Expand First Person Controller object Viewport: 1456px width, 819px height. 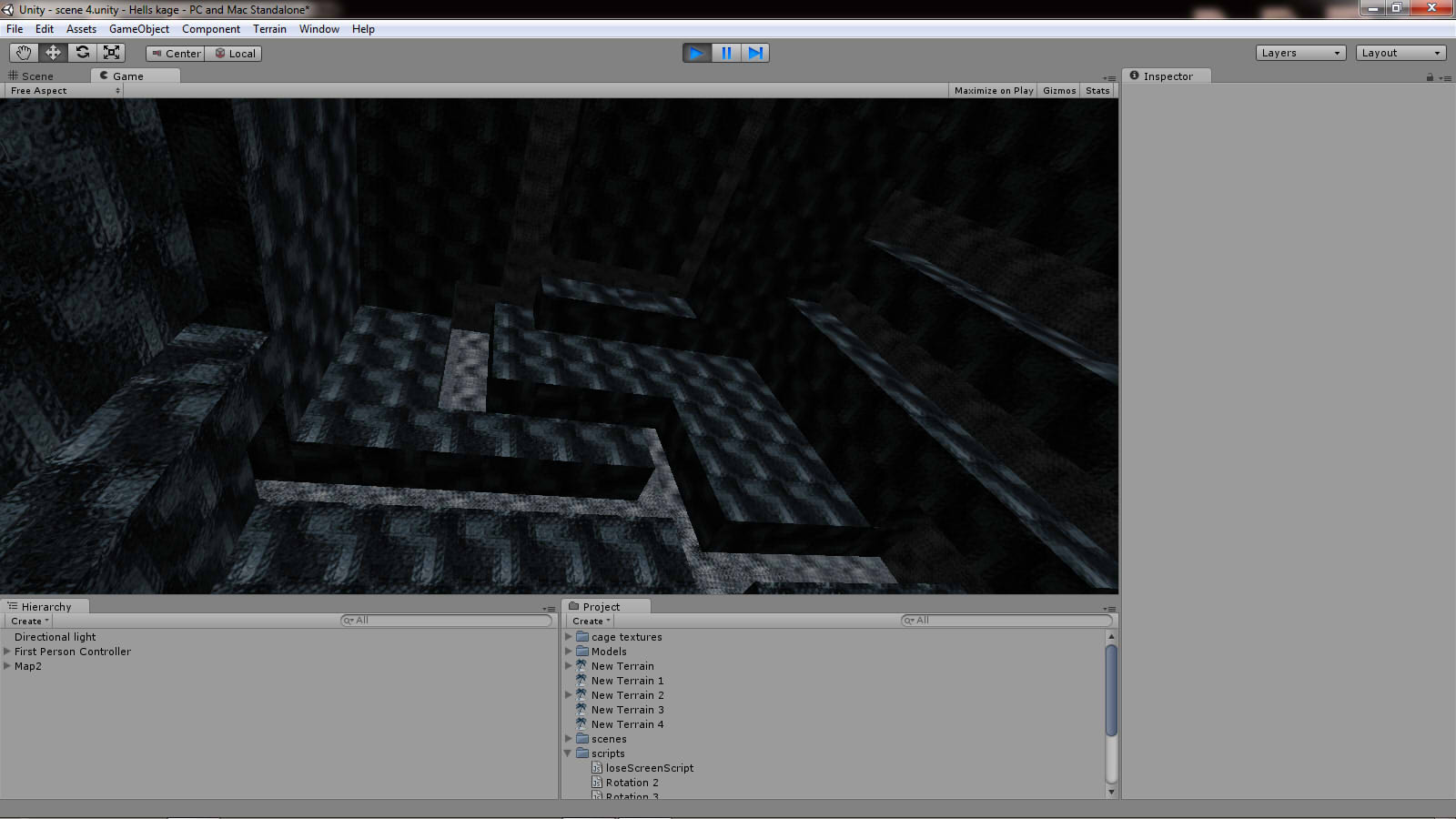click(7, 652)
